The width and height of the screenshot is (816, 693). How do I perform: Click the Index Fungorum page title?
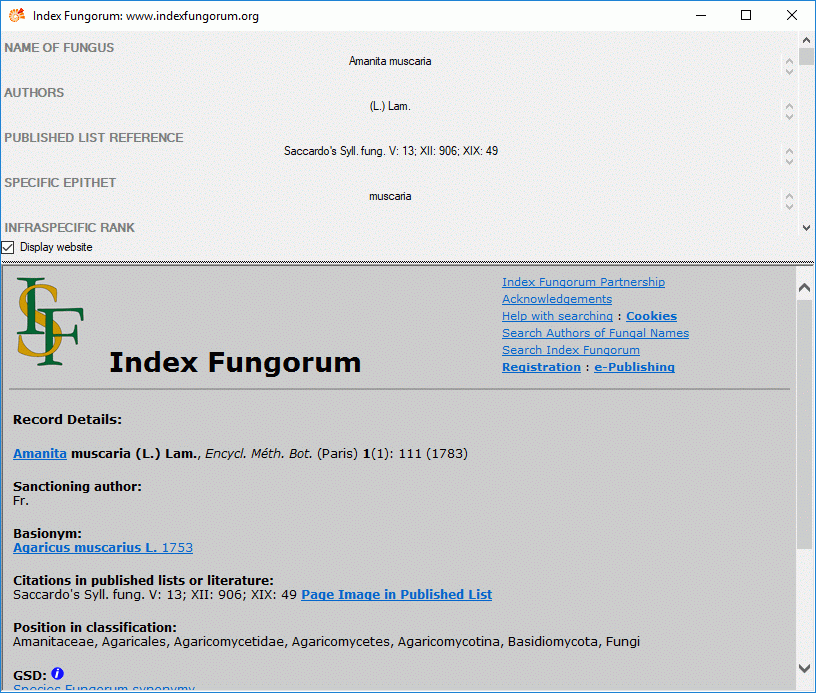pos(235,363)
